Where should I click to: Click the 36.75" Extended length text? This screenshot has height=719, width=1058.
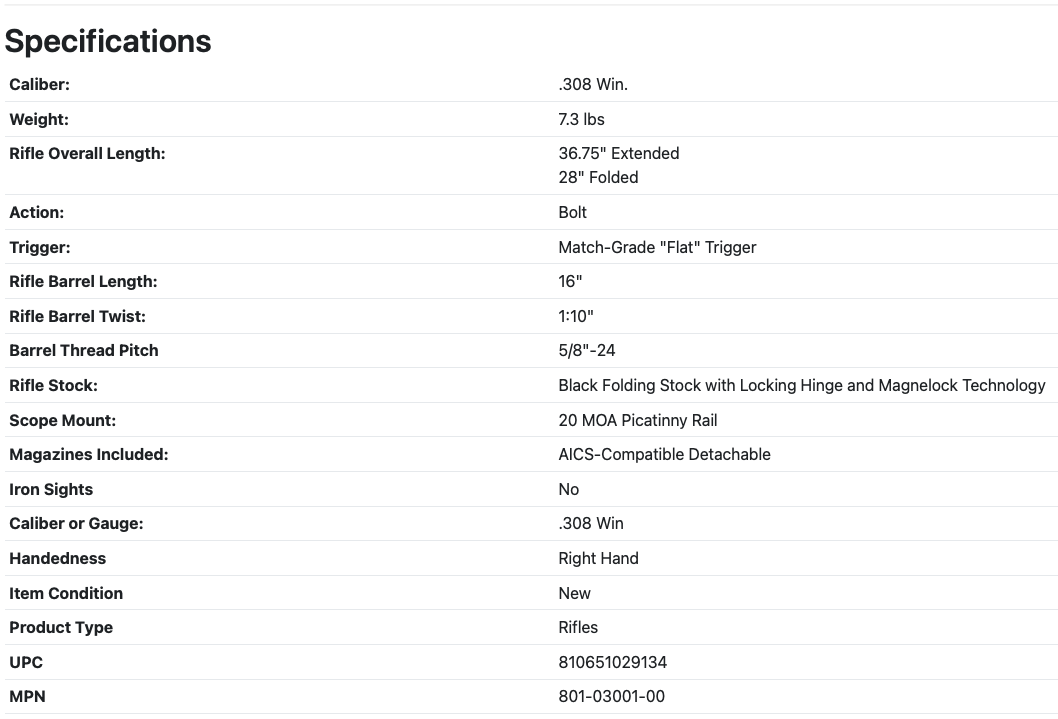[618, 153]
